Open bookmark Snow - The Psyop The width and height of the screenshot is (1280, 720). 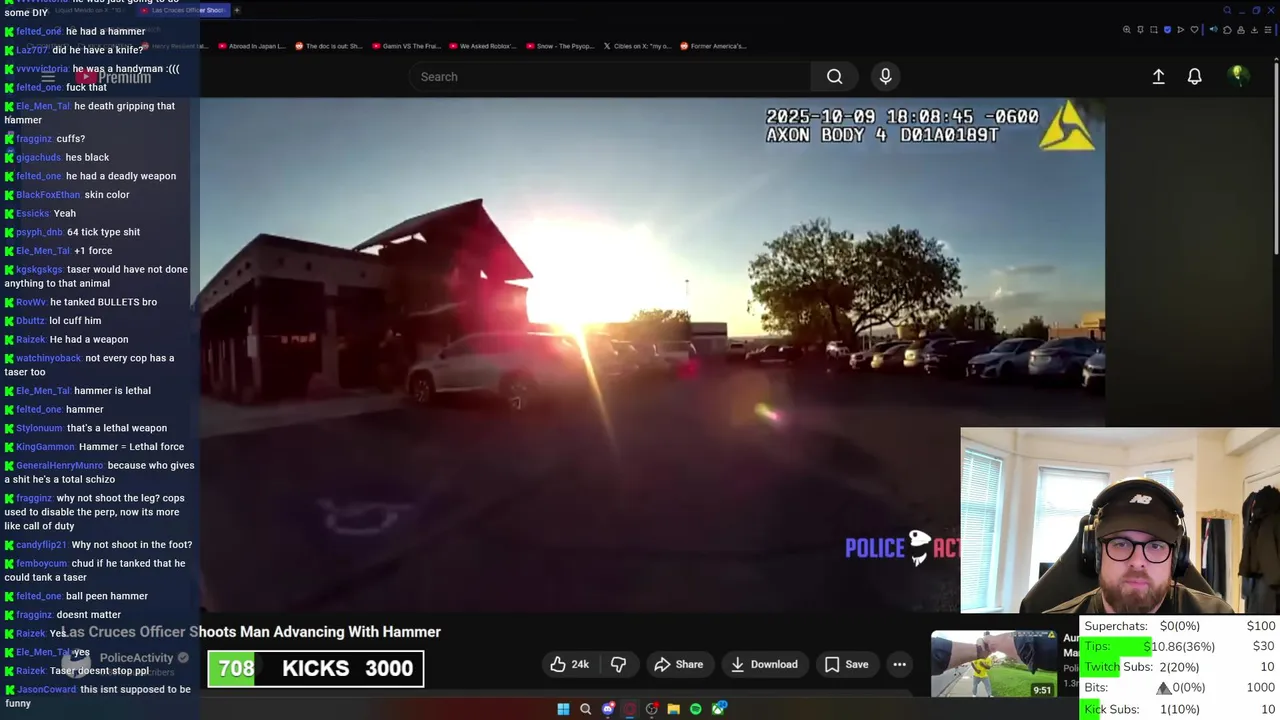(x=559, y=46)
